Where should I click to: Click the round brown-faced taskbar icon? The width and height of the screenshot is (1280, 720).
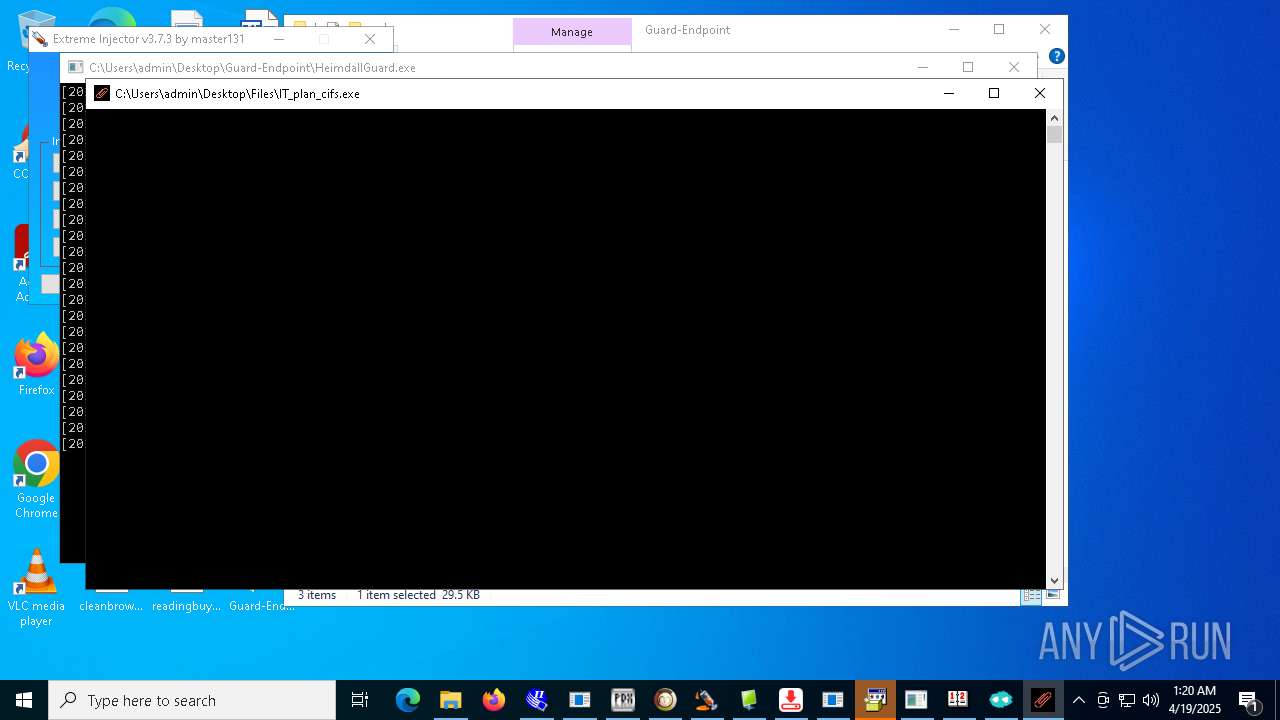pyautogui.click(x=665, y=700)
